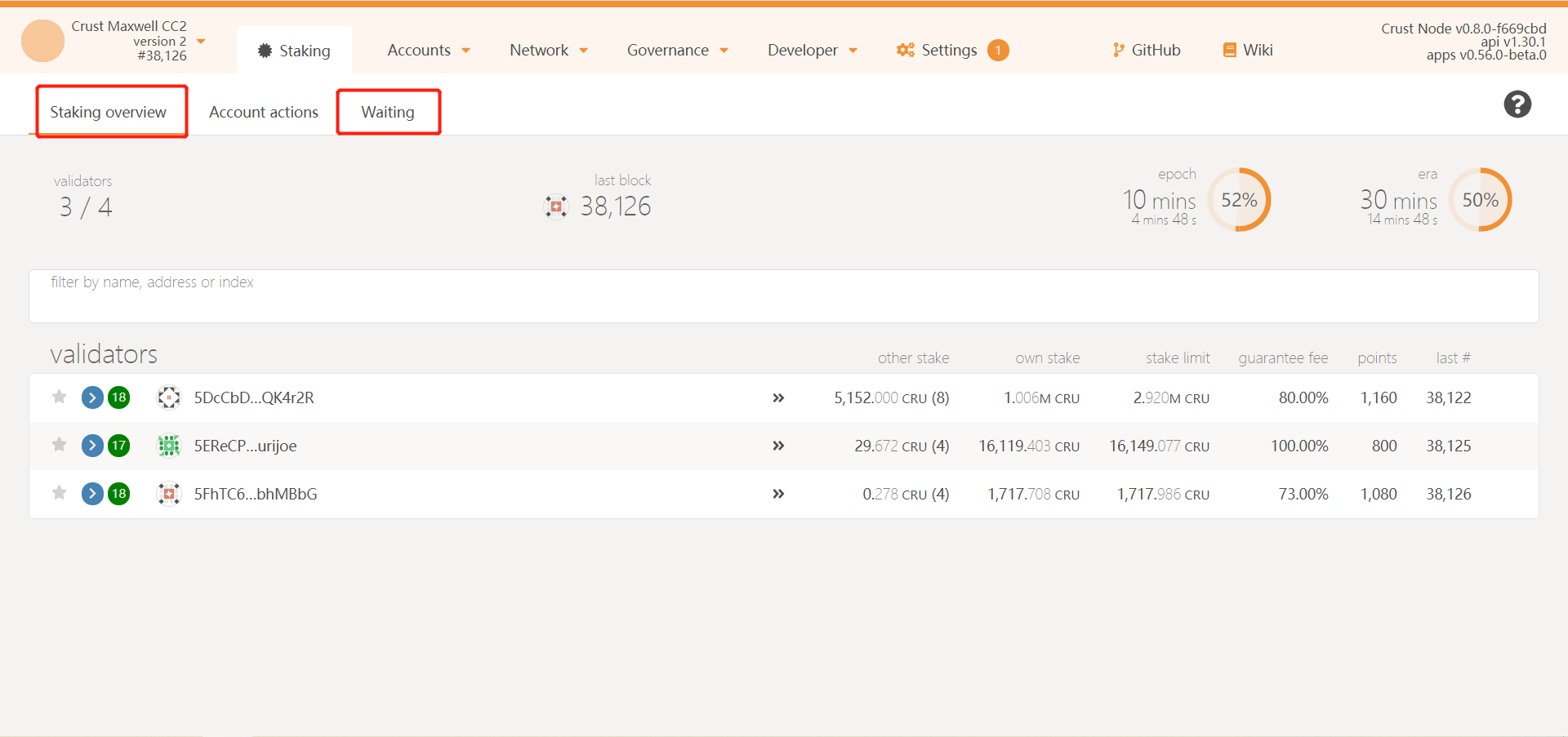Open the Account actions tab
Screen dimensions: 1568x737
tap(264, 112)
